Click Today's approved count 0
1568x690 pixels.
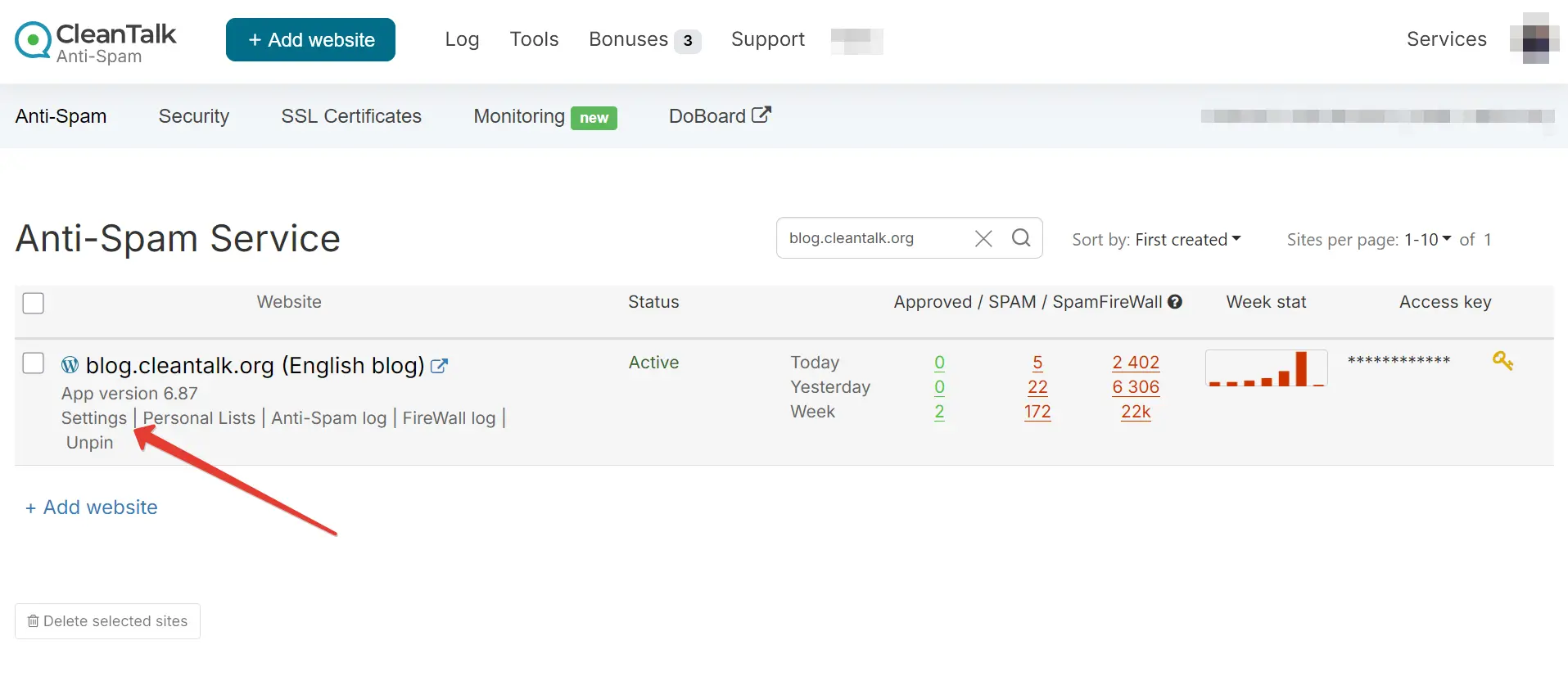[x=939, y=363]
